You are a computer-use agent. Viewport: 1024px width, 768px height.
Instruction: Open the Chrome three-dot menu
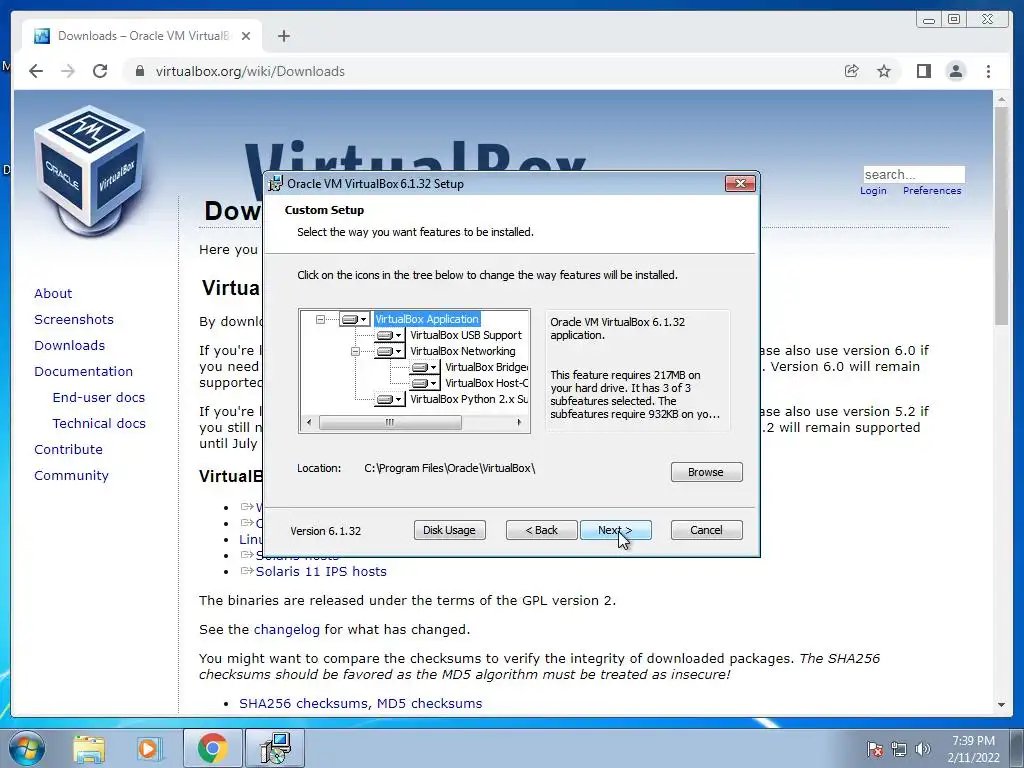[x=988, y=71]
